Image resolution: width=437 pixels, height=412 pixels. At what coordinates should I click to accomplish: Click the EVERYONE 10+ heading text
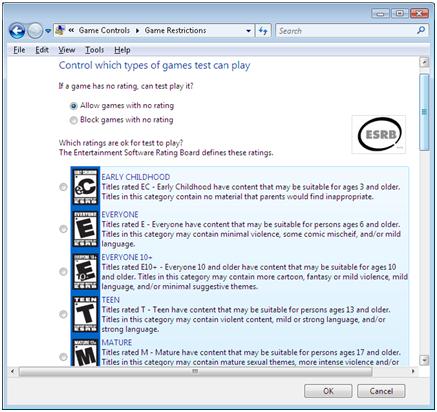coord(127,257)
